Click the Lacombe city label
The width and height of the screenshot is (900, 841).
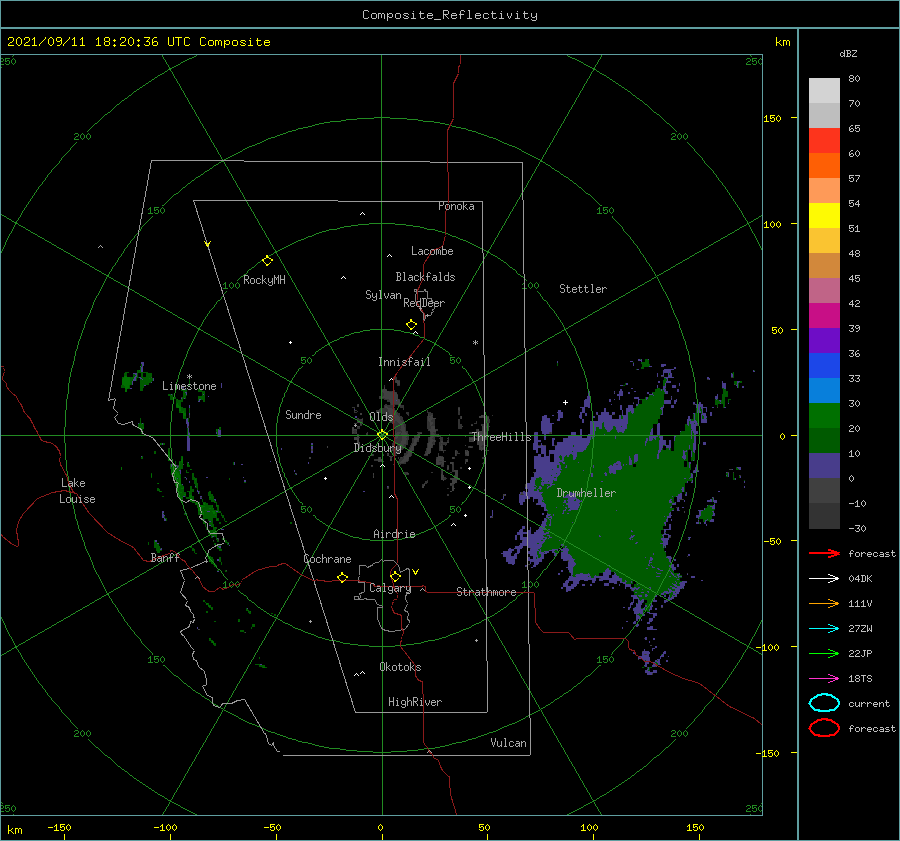click(432, 251)
